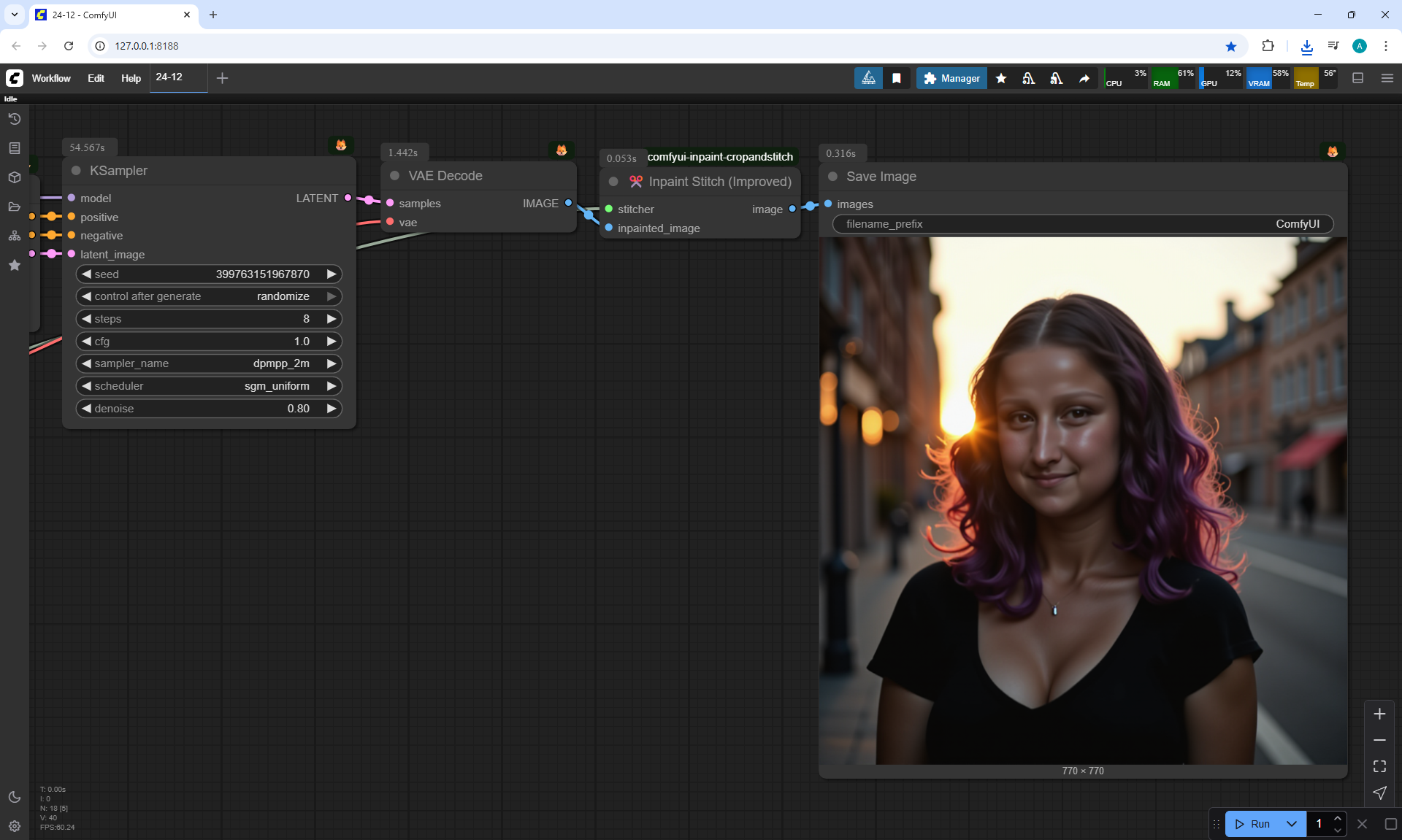Open the Edit menu
Screen dimensions: 1402x840
[x=96, y=78]
